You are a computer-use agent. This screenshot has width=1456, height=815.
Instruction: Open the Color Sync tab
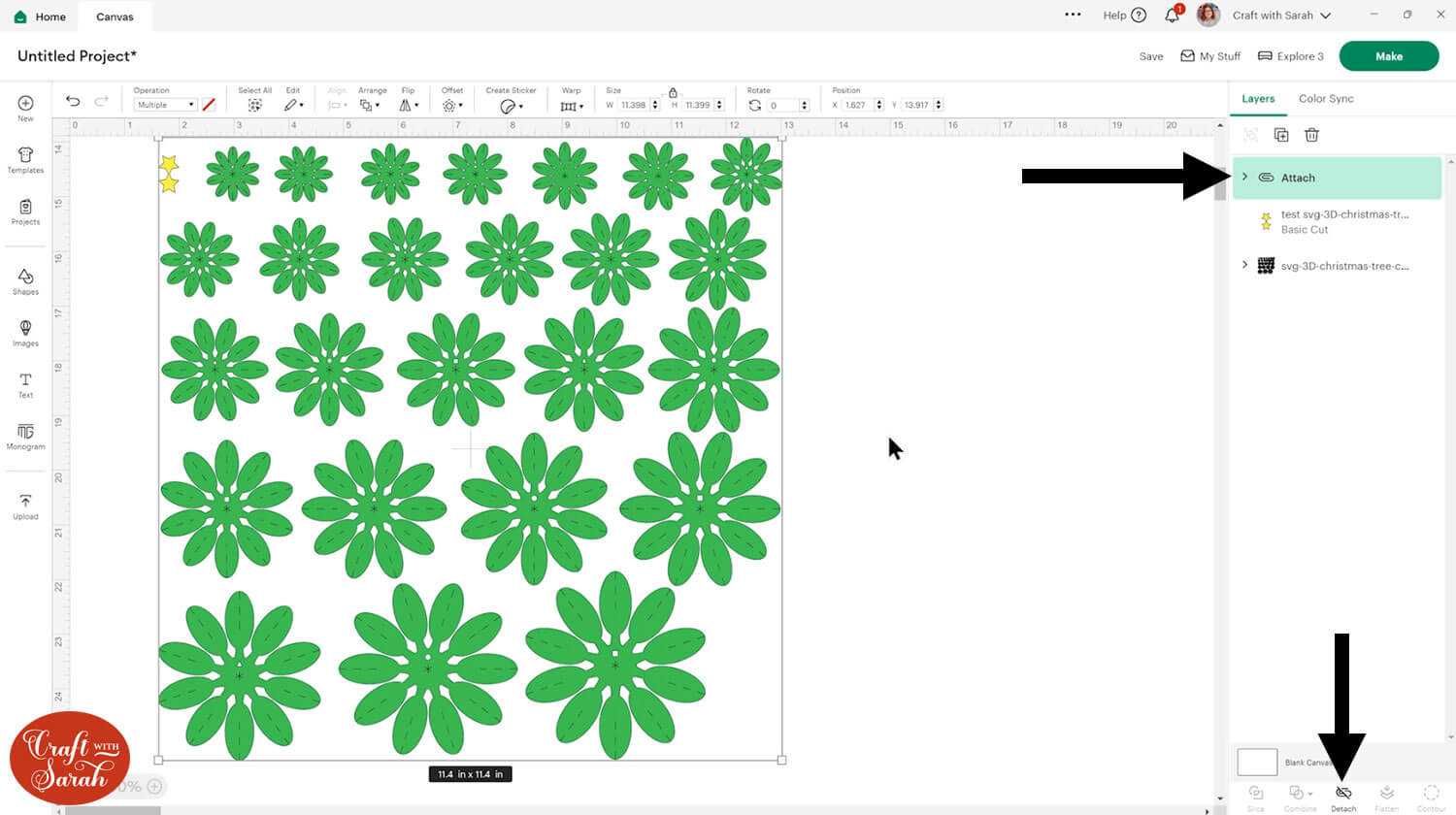(x=1326, y=99)
